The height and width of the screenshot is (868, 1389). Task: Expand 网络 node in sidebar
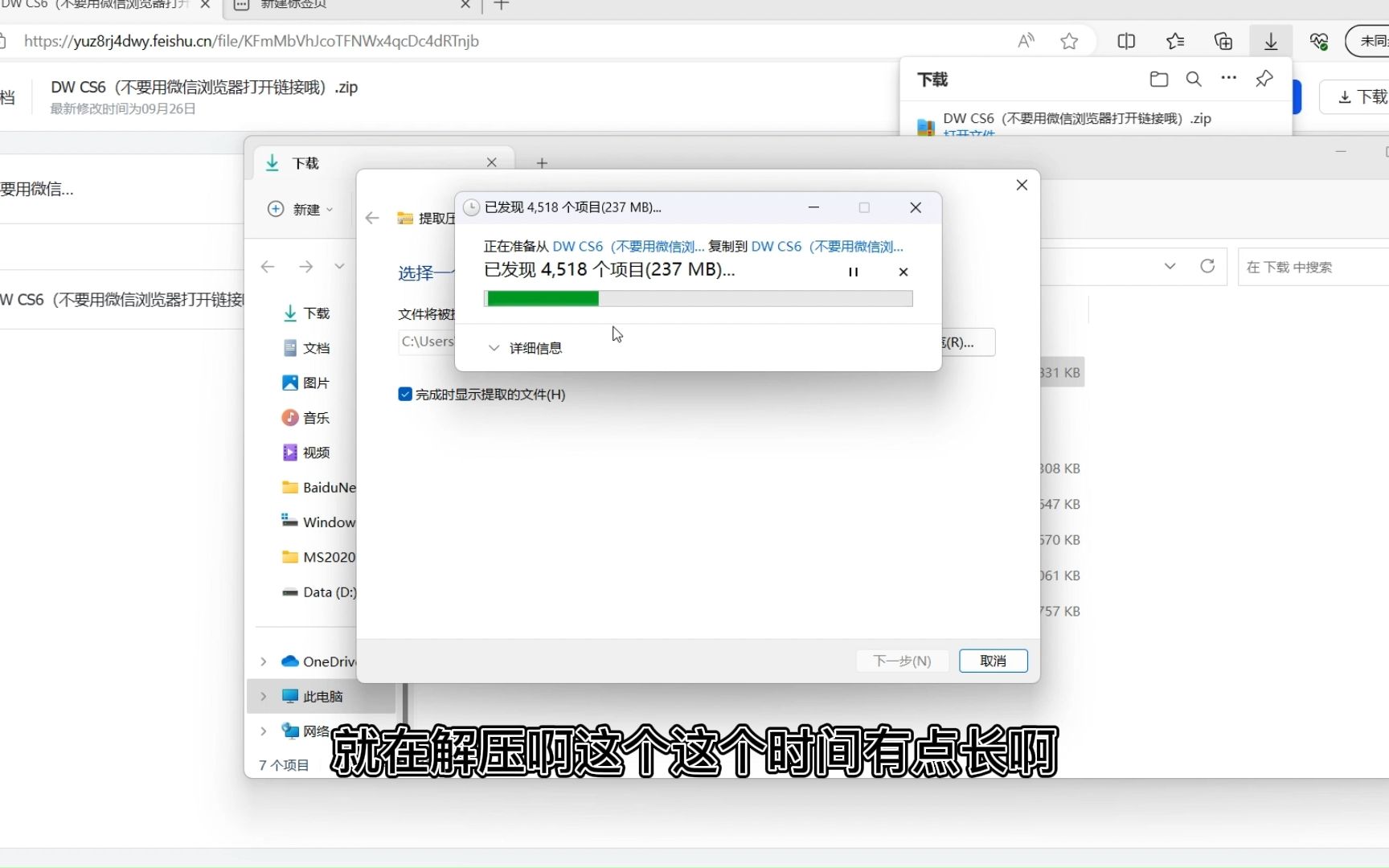point(263,731)
